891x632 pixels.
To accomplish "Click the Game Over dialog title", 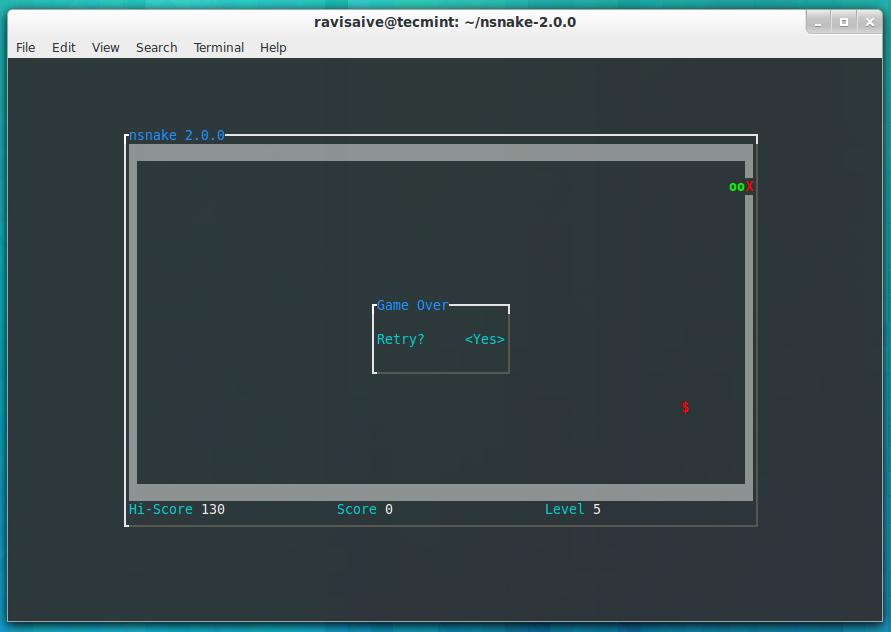I will click(x=413, y=306).
